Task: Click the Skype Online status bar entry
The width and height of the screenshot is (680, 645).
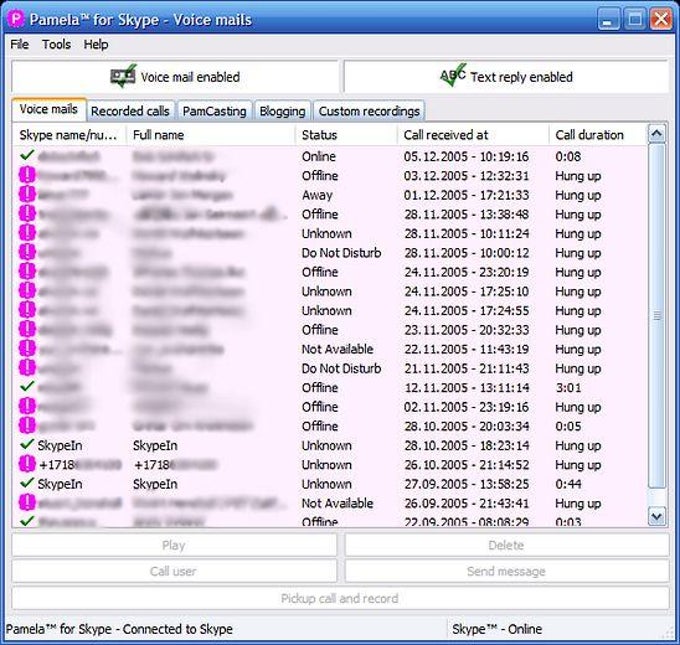Action: point(497,629)
